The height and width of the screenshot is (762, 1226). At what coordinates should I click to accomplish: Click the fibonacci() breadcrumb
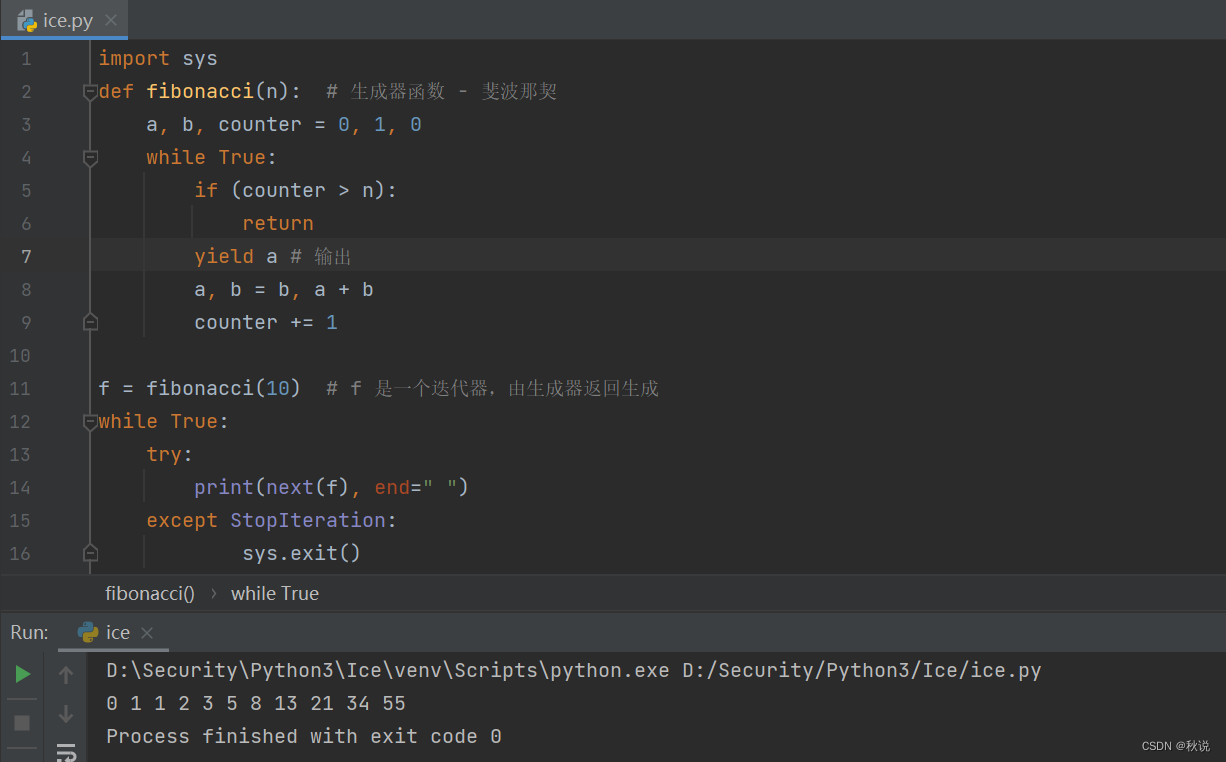point(150,594)
